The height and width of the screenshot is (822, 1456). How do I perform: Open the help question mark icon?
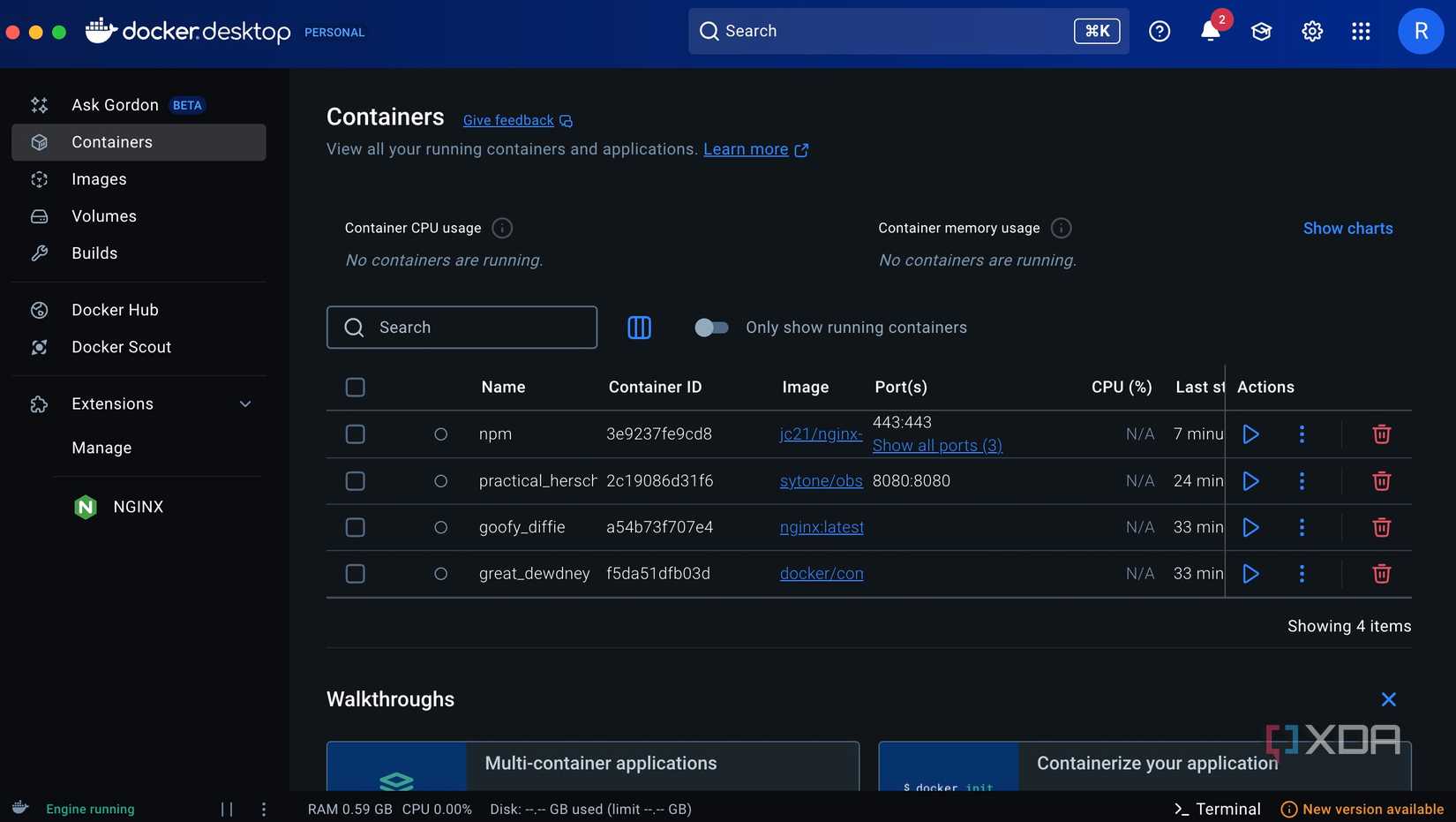pyautogui.click(x=1159, y=32)
